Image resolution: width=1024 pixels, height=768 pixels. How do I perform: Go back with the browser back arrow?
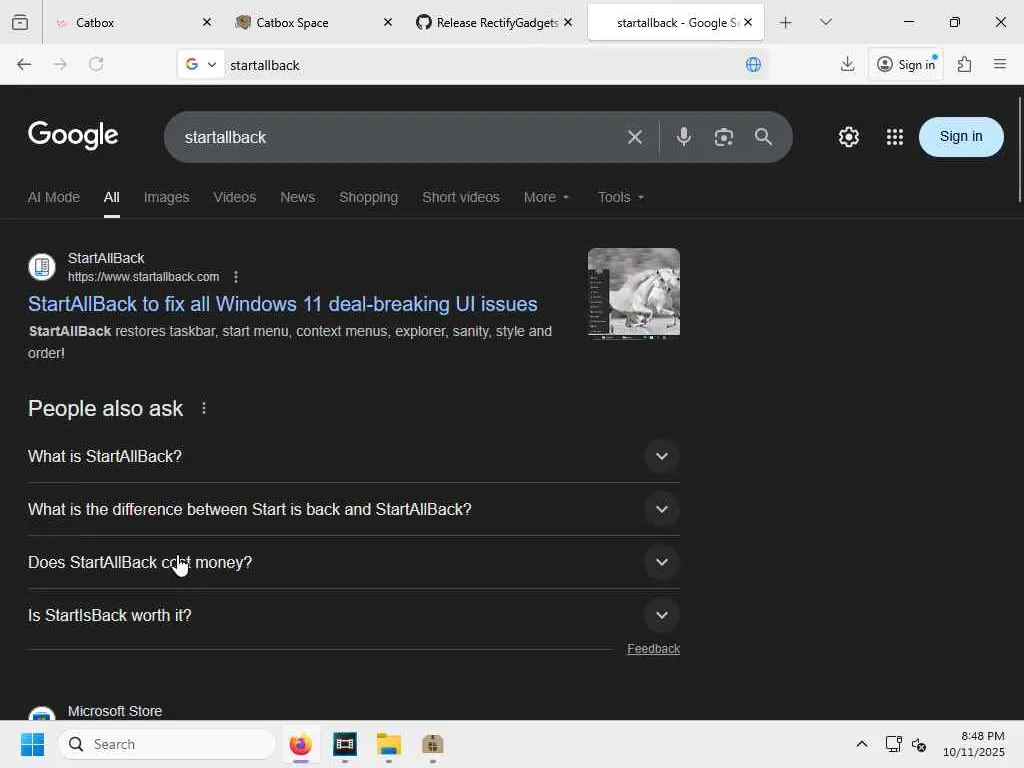pyautogui.click(x=24, y=64)
